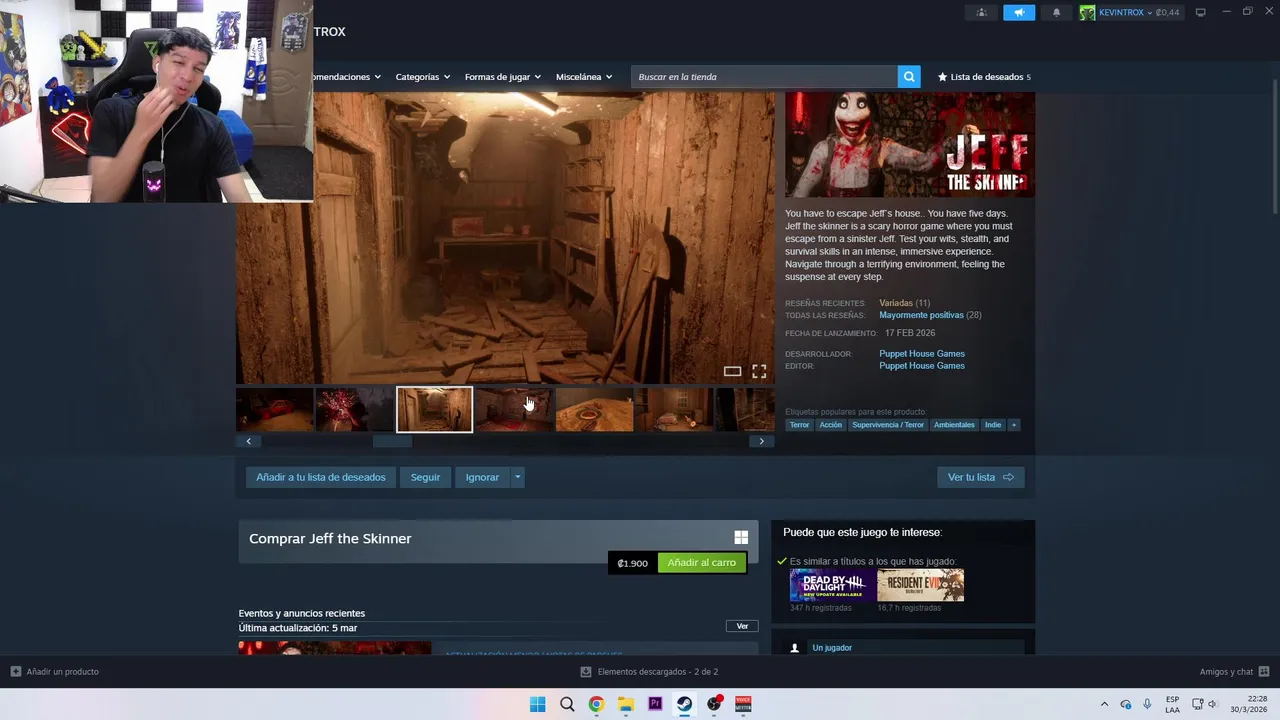Click the store search magnifier button
Screen dimensions: 1280x720
909,77
